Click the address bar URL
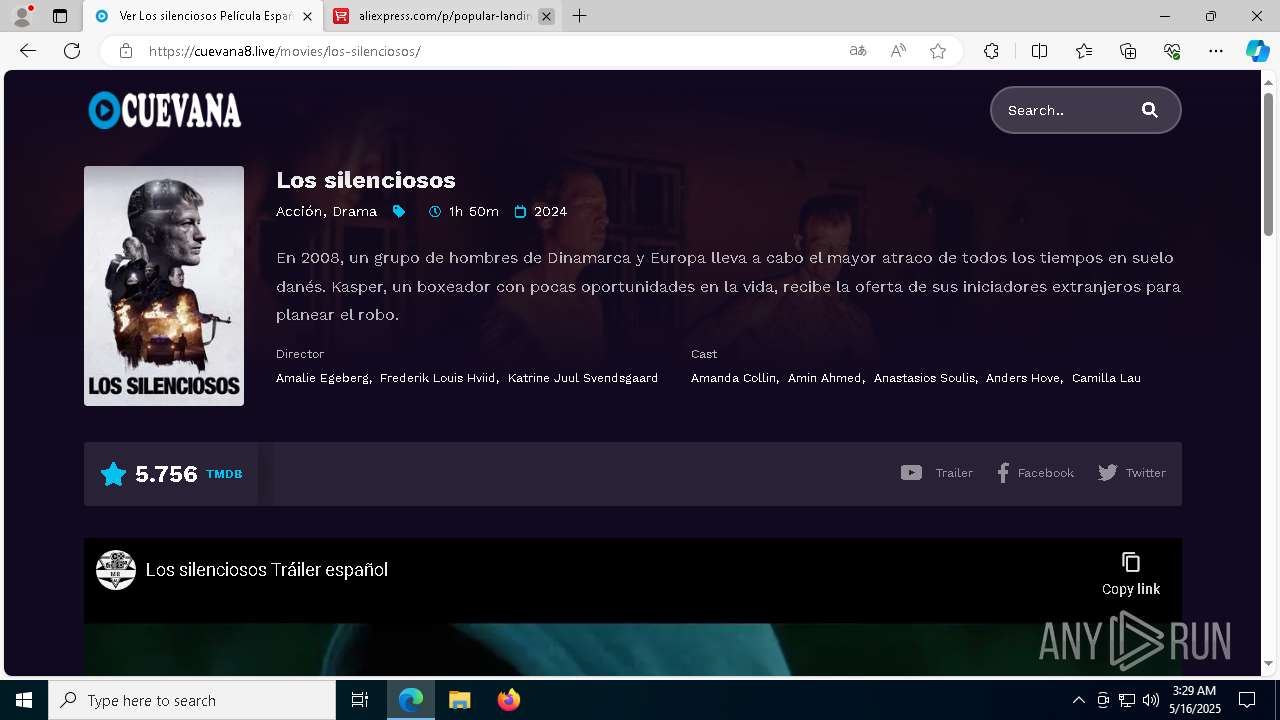This screenshot has width=1280, height=720. pyautogui.click(x=285, y=51)
